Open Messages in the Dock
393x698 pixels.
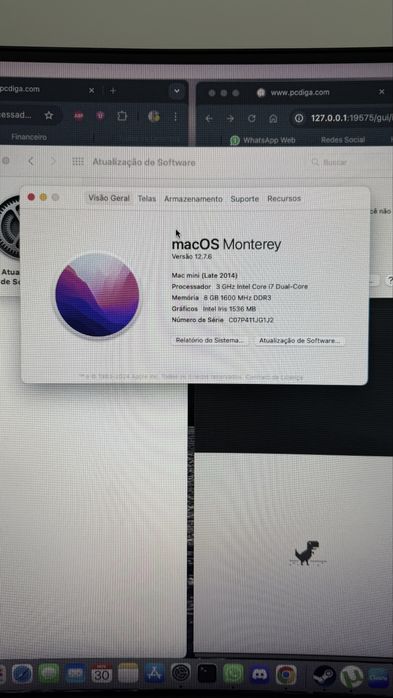pyautogui.click(x=49, y=674)
